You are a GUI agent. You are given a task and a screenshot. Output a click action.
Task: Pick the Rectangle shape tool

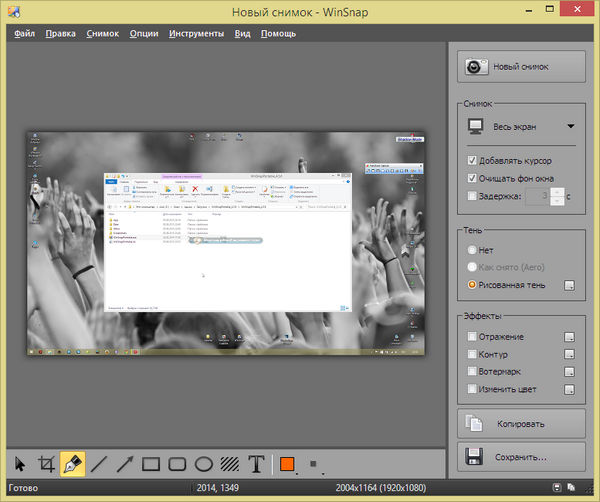(151, 464)
